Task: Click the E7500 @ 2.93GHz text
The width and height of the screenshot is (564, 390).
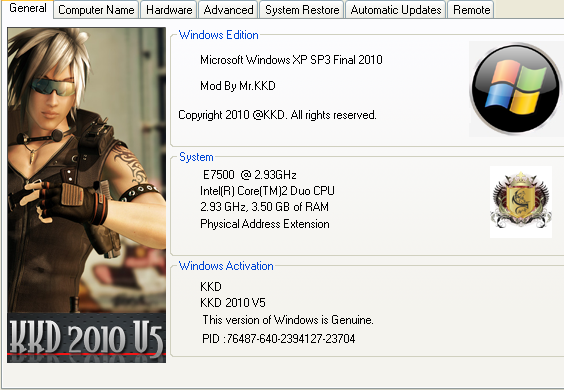Action: [x=250, y=175]
